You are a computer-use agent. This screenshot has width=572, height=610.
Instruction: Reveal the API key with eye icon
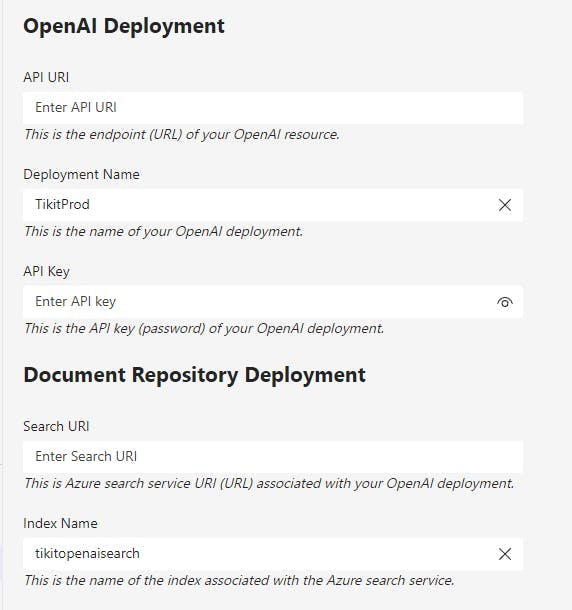[505, 302]
